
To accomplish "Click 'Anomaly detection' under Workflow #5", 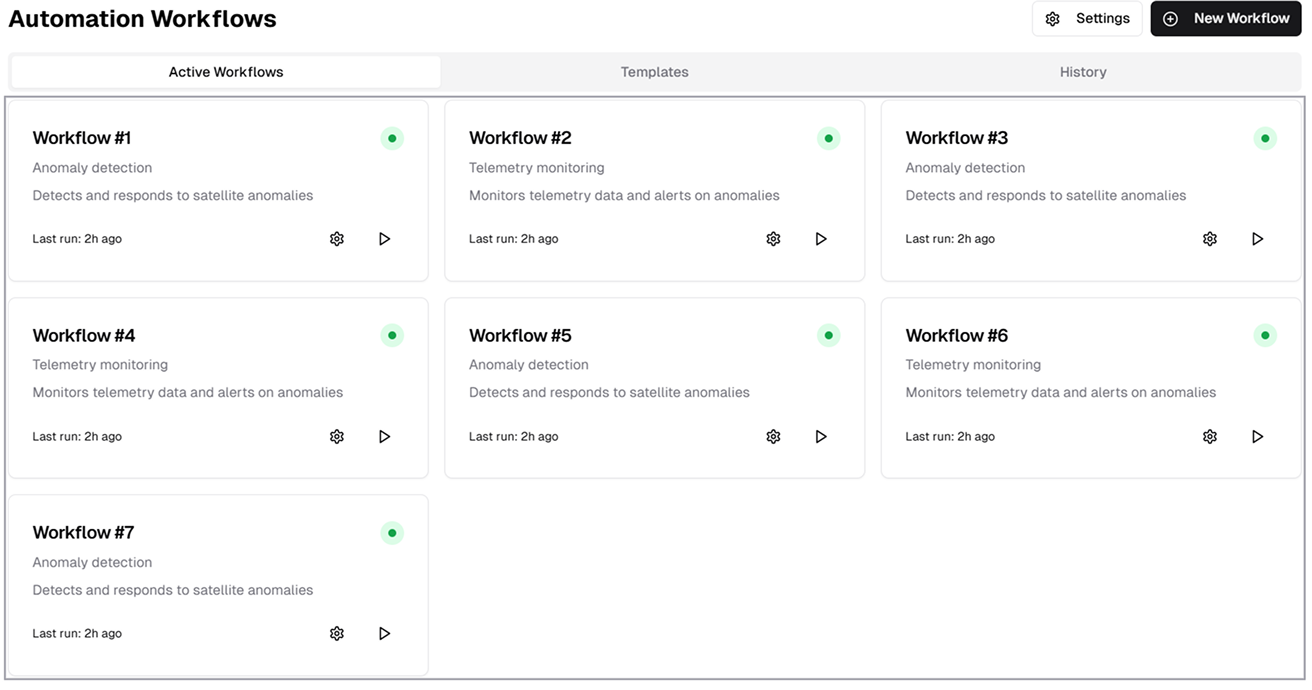I will tap(529, 365).
